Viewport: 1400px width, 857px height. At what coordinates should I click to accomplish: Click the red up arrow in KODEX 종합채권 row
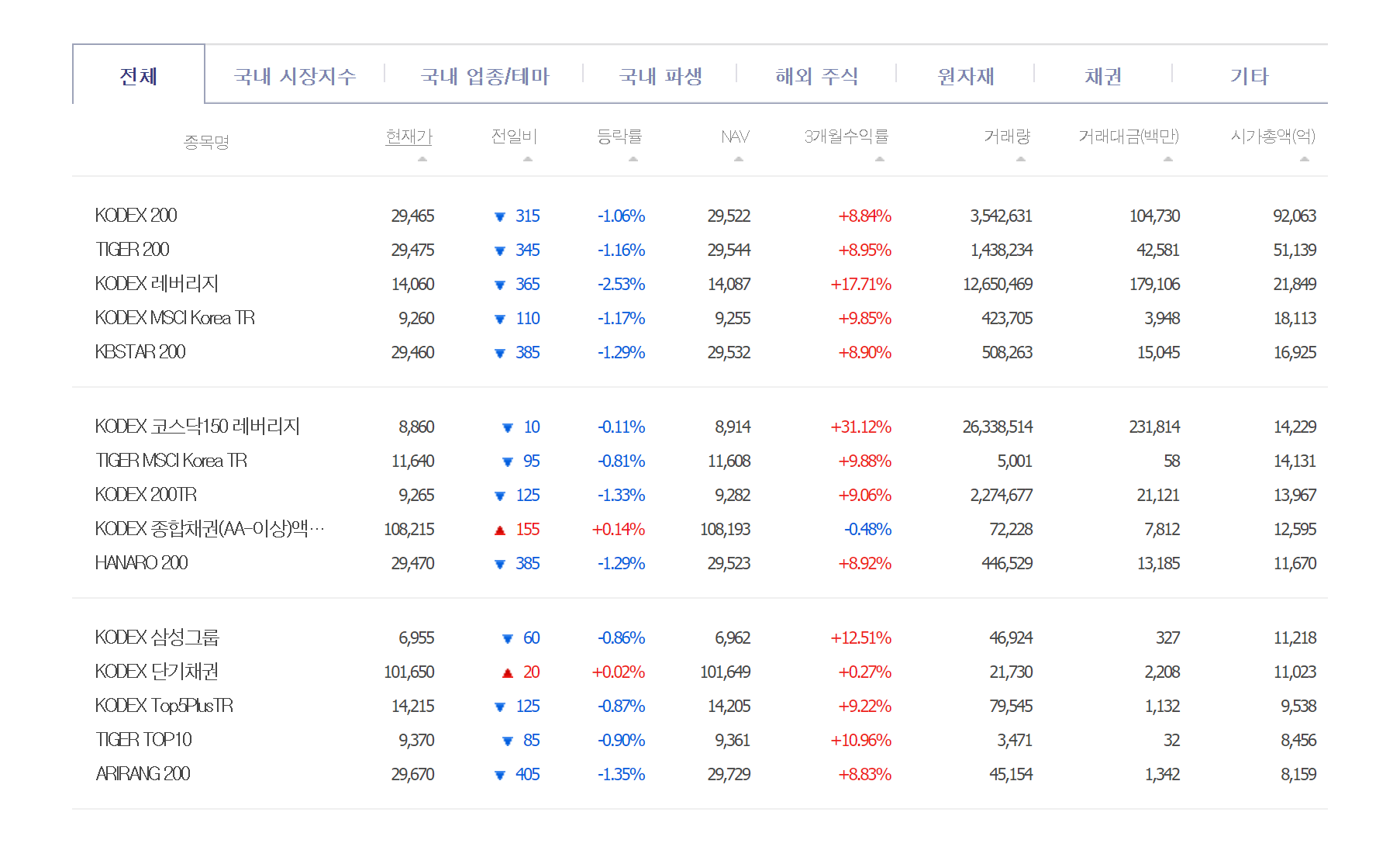500,530
